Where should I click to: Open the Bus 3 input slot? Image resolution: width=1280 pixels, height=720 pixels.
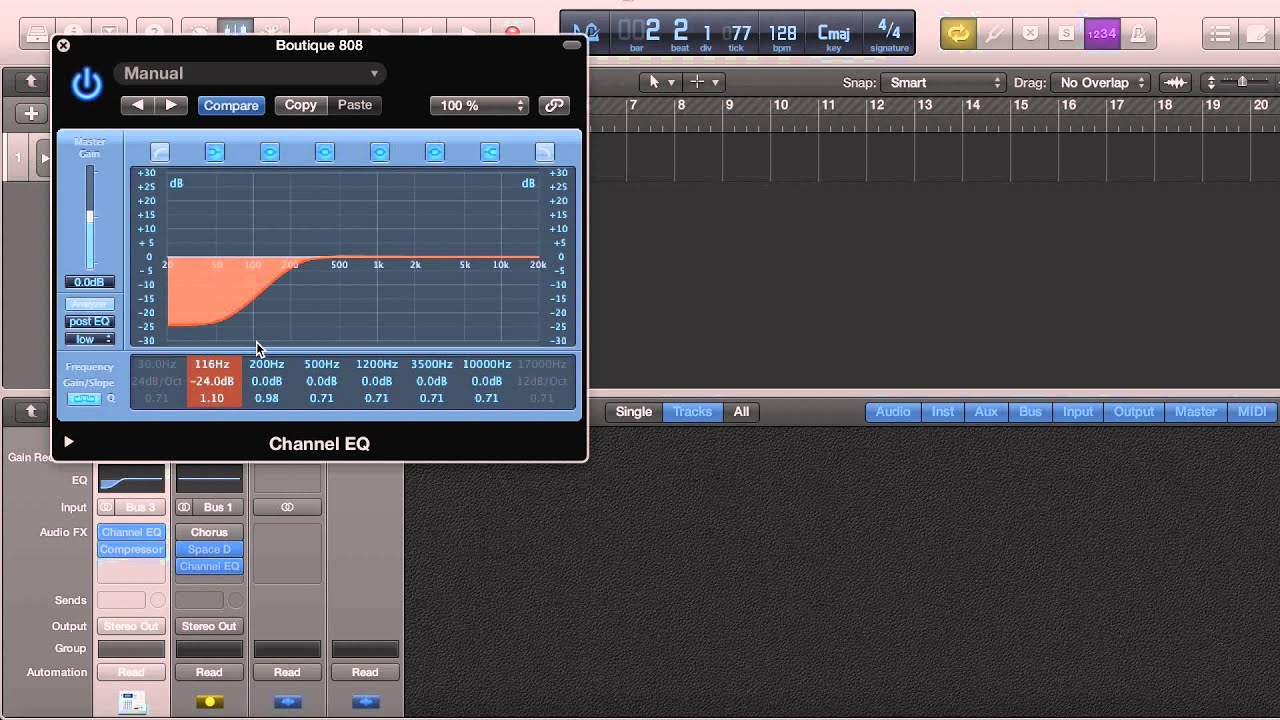(140, 507)
